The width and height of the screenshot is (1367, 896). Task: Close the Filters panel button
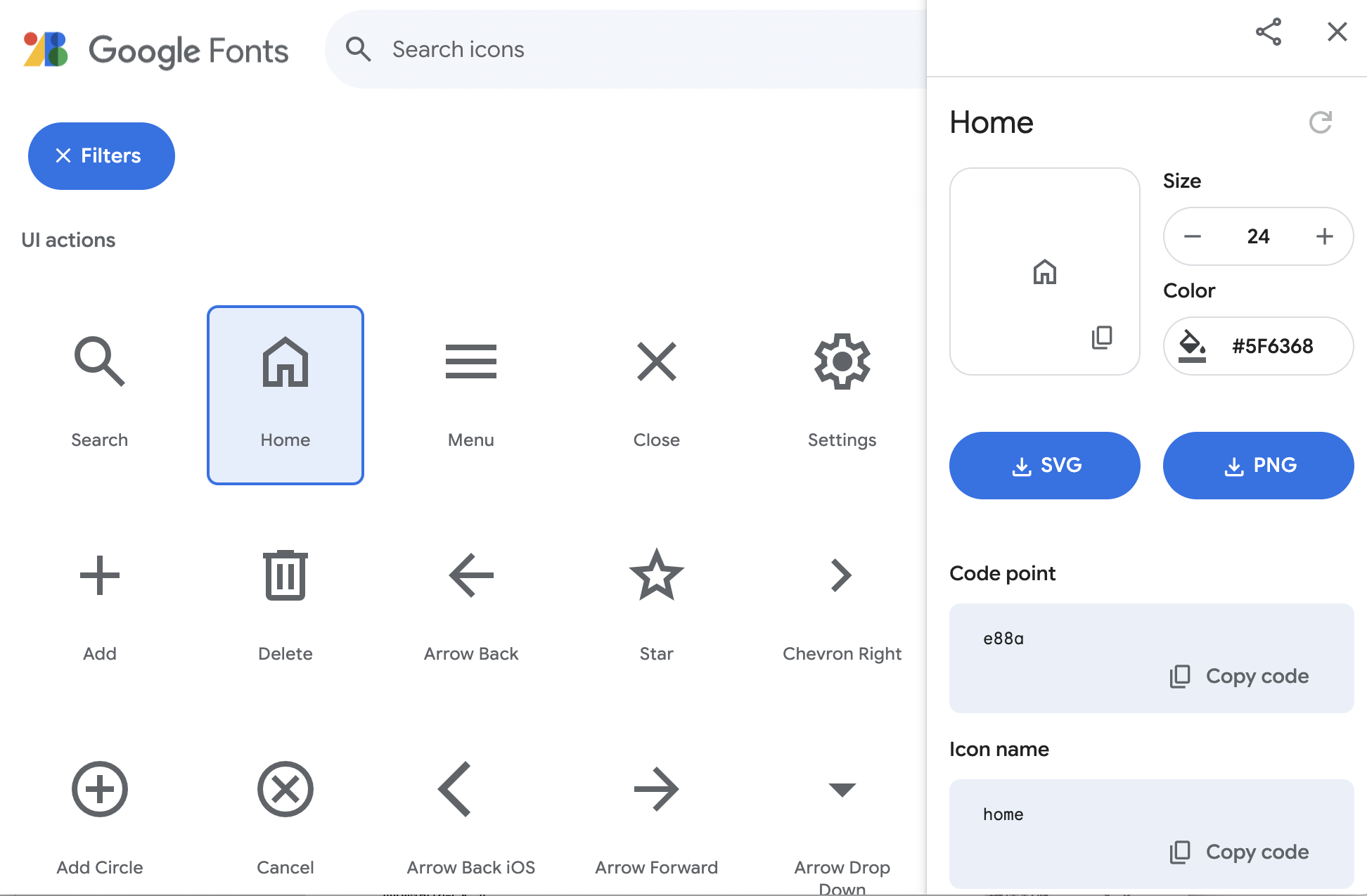click(101, 156)
